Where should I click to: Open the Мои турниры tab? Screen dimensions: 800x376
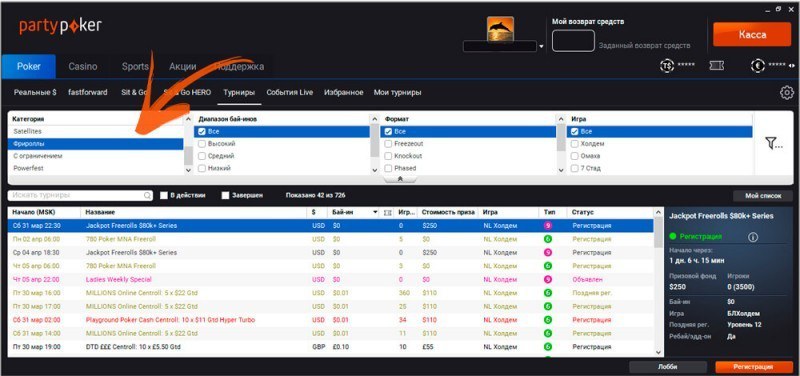[x=397, y=93]
